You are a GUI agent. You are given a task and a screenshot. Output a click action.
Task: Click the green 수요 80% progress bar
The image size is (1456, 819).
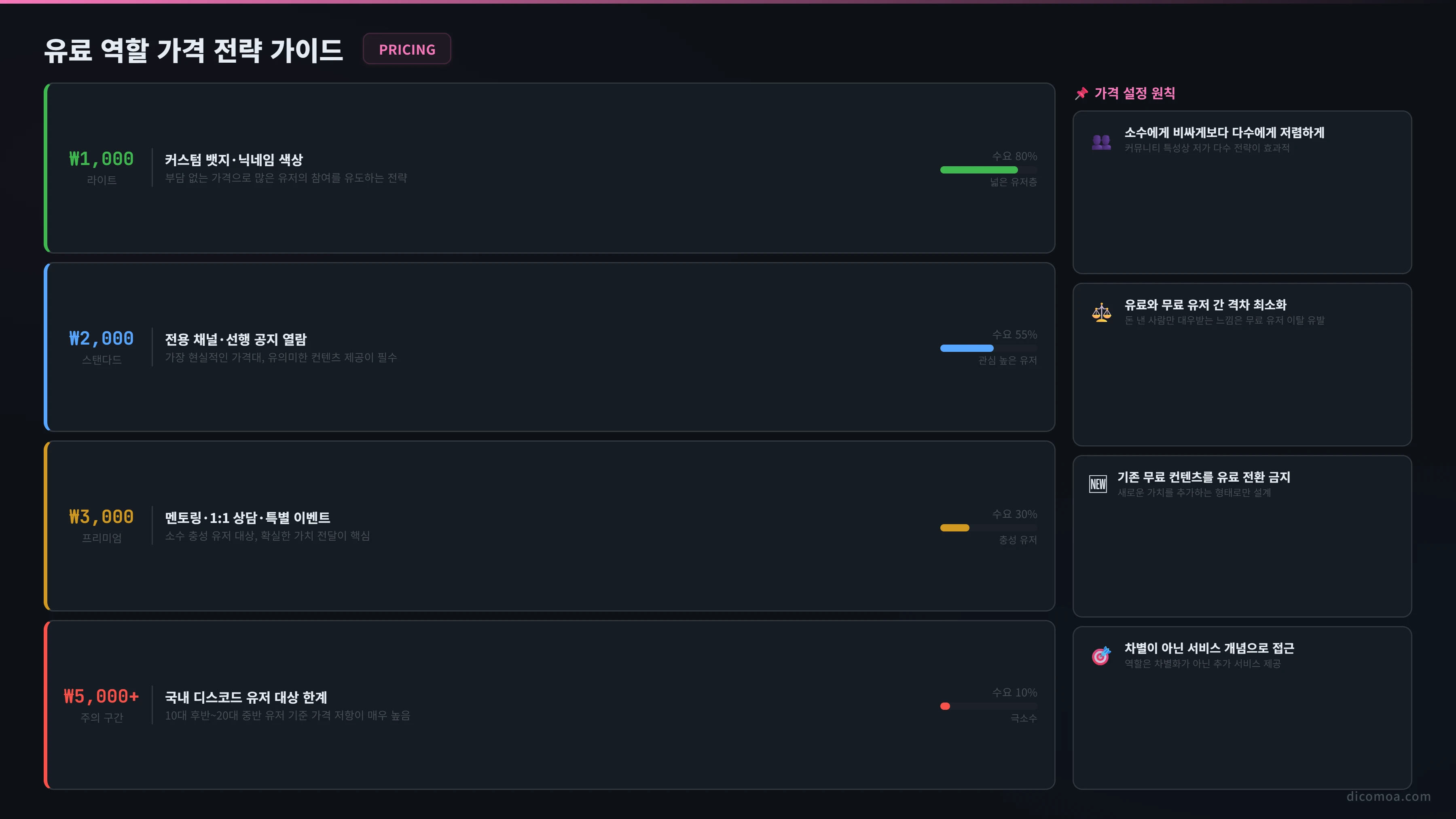[x=988, y=169]
